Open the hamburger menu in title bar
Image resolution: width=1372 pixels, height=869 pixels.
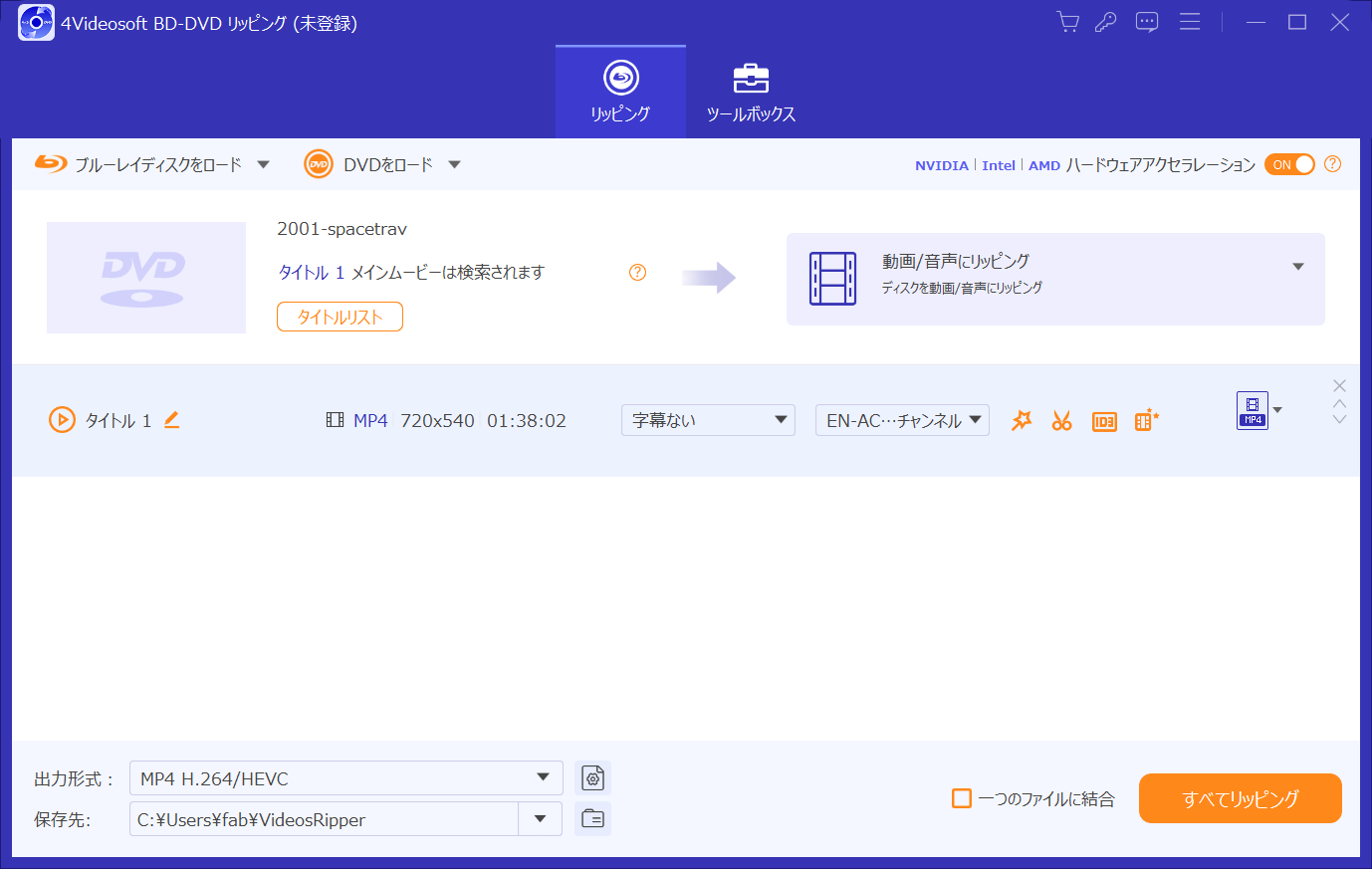pos(1190,22)
